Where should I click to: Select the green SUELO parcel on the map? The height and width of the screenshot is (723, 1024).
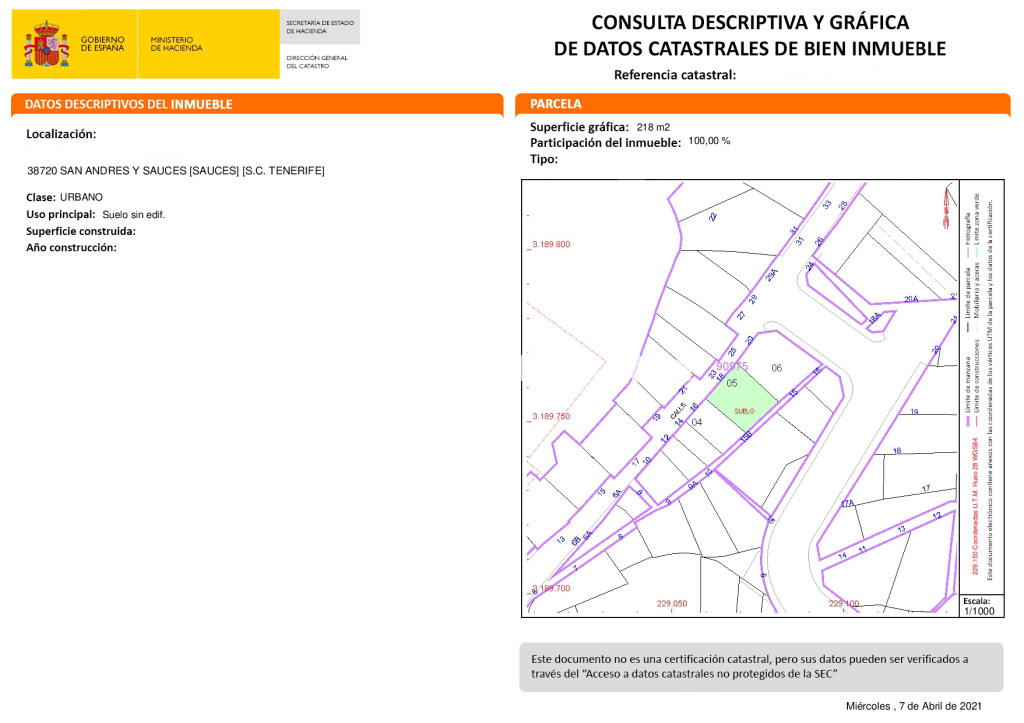point(743,404)
